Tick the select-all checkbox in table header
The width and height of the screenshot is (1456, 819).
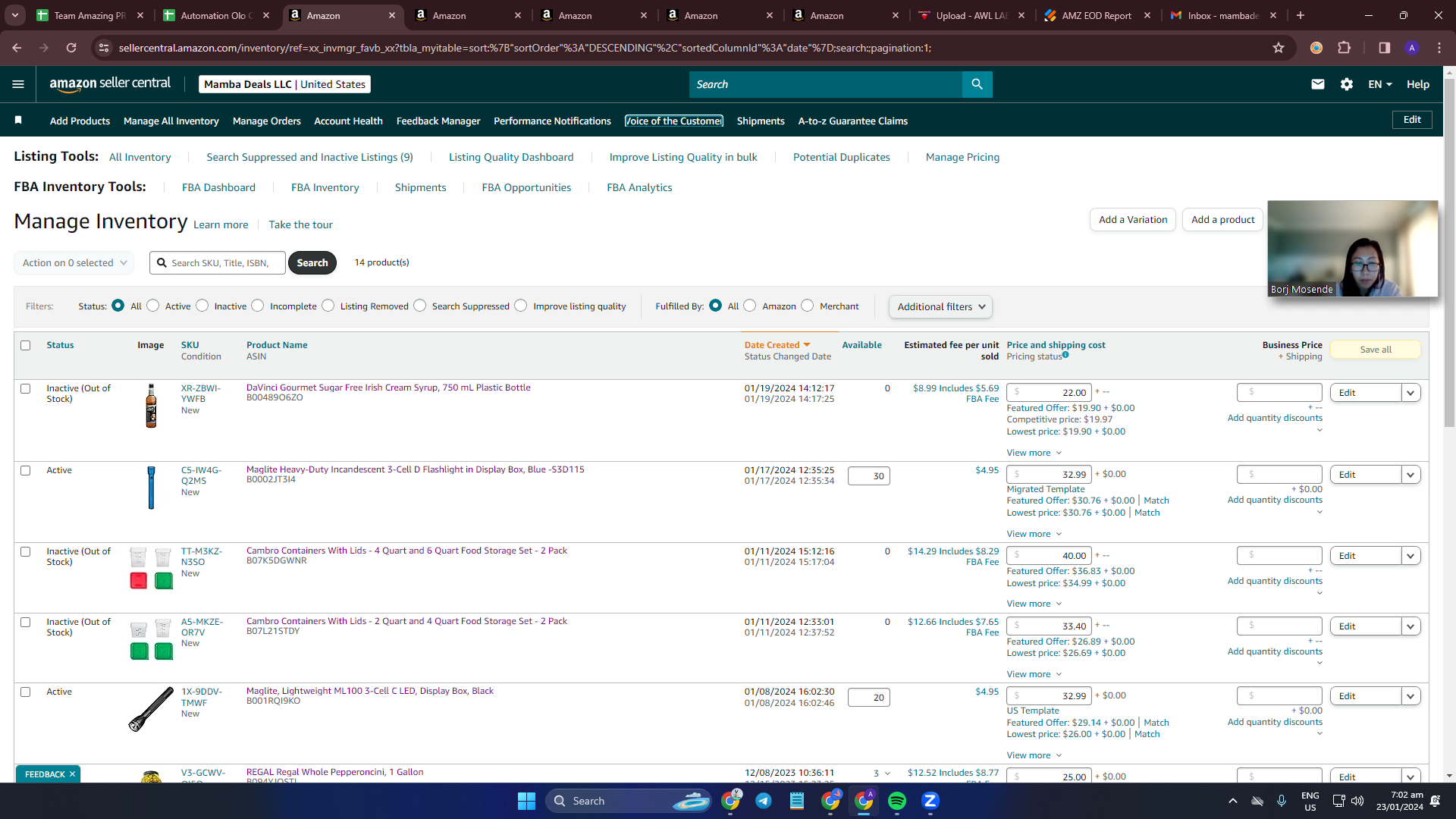[25, 346]
